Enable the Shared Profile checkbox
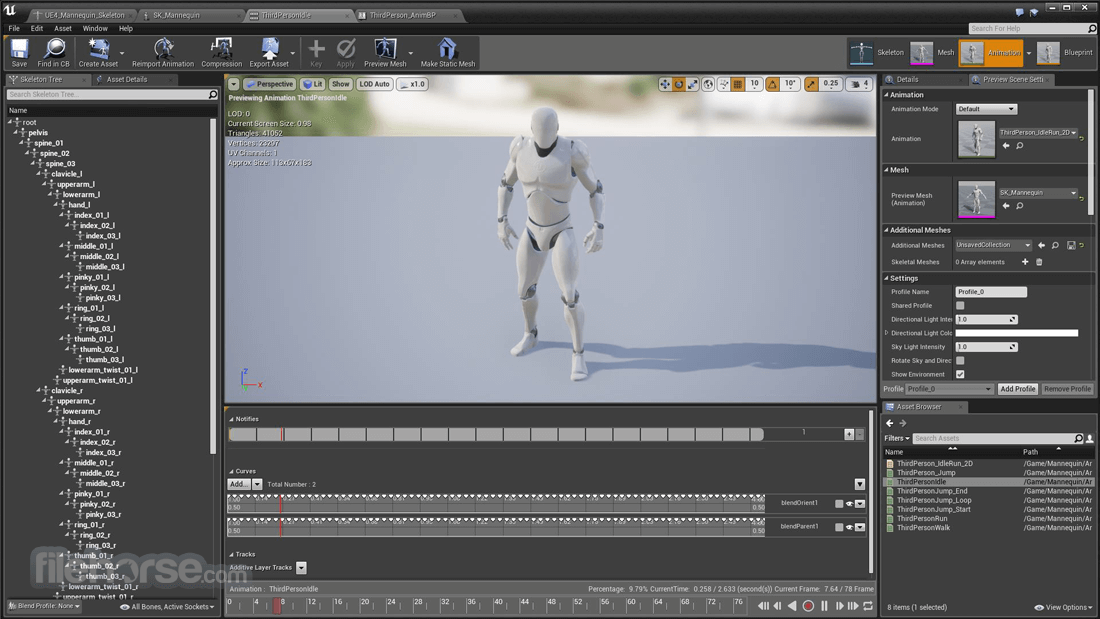The height and width of the screenshot is (619, 1100). 960,306
